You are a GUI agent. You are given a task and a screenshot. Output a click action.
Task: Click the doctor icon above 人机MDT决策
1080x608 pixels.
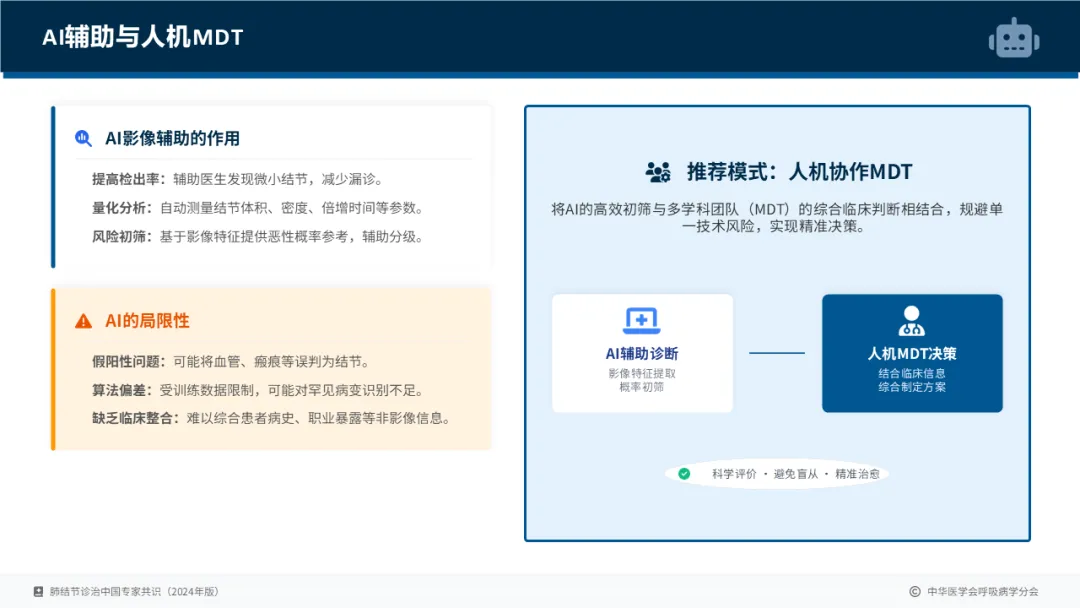click(x=911, y=320)
